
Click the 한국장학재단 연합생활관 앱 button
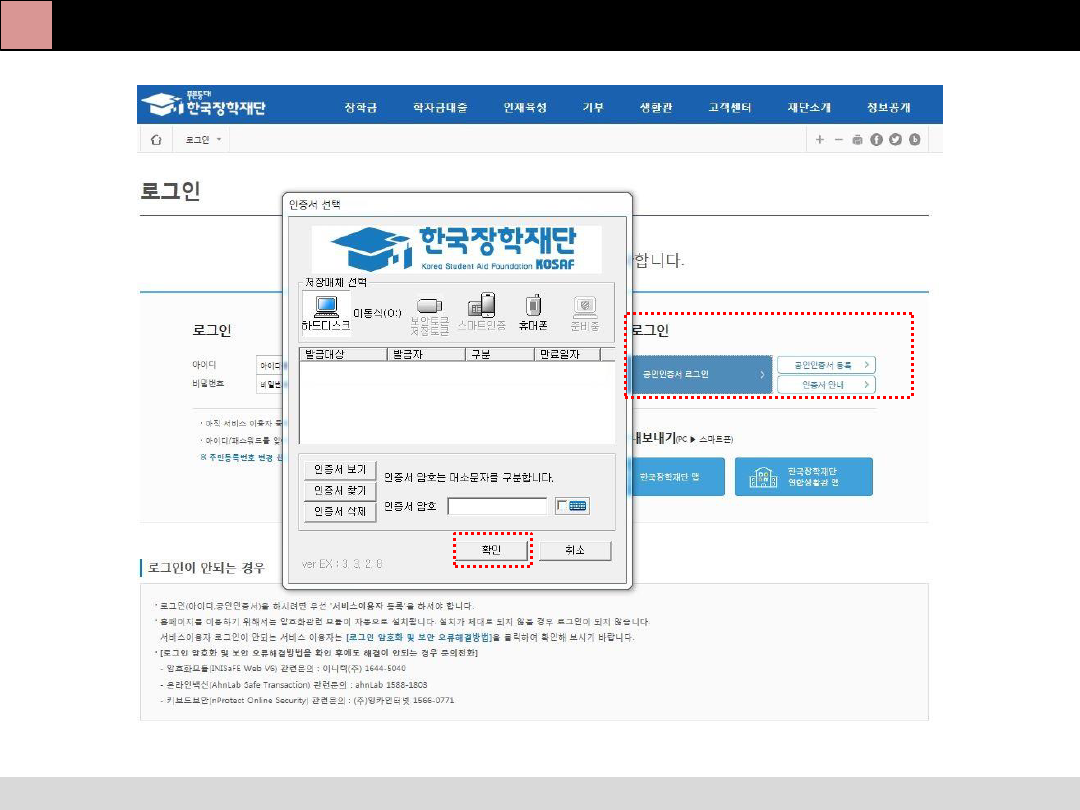(x=804, y=477)
